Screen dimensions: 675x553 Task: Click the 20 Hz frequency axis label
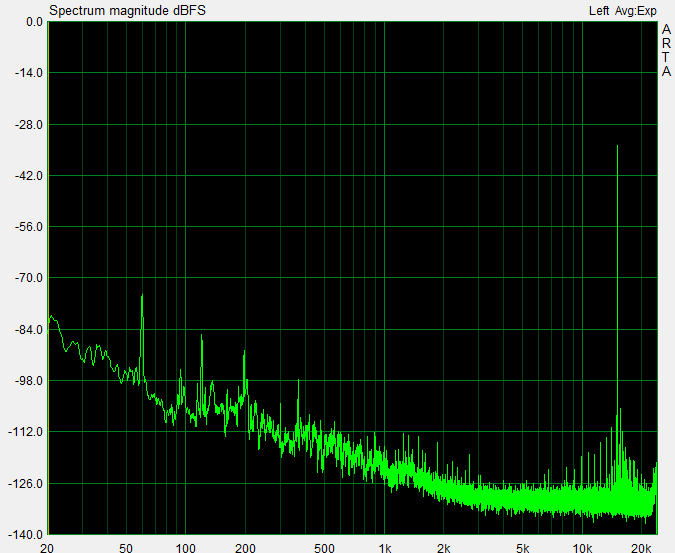click(x=47, y=548)
